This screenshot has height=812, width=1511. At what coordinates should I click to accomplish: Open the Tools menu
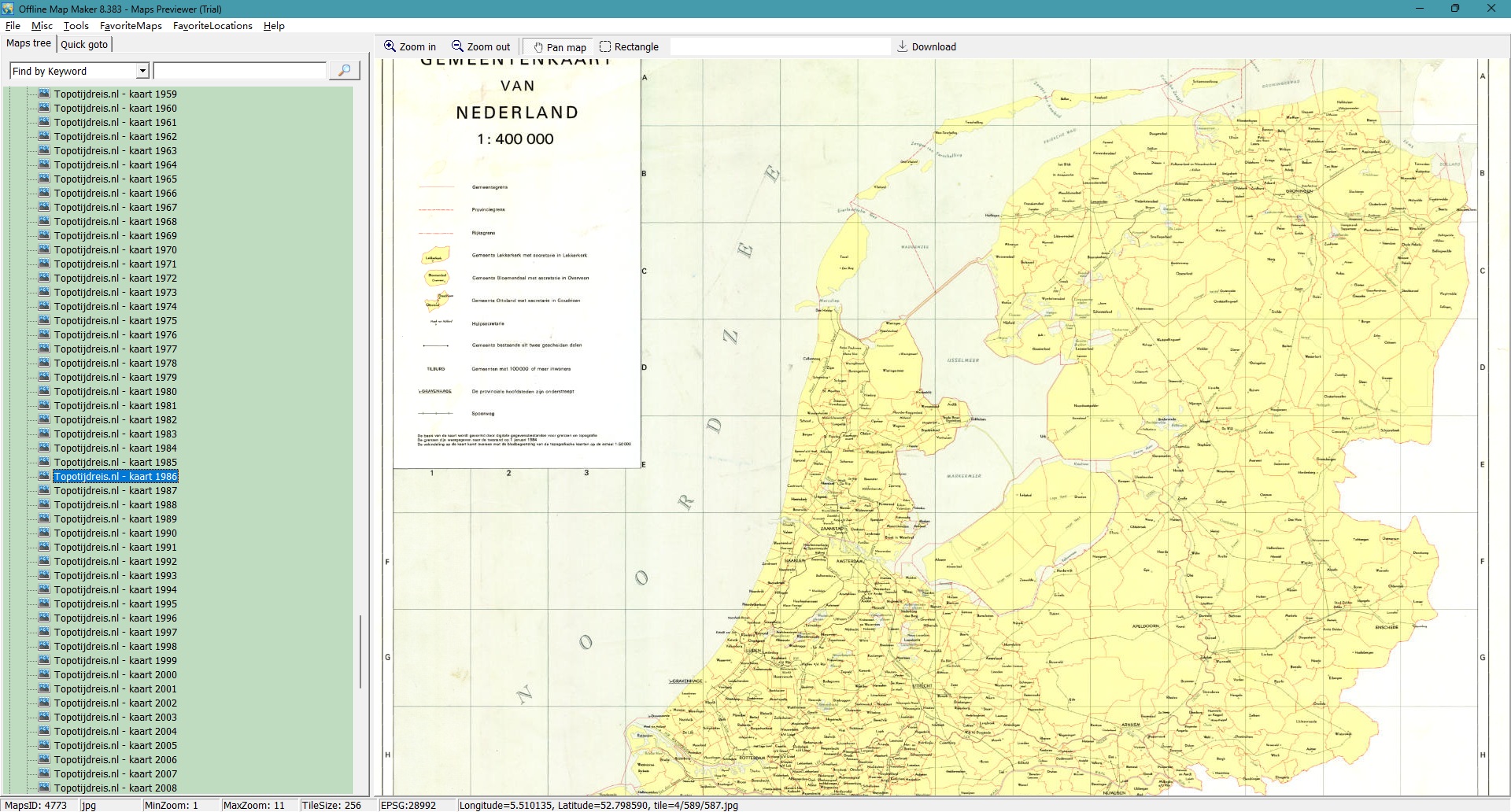pos(76,26)
